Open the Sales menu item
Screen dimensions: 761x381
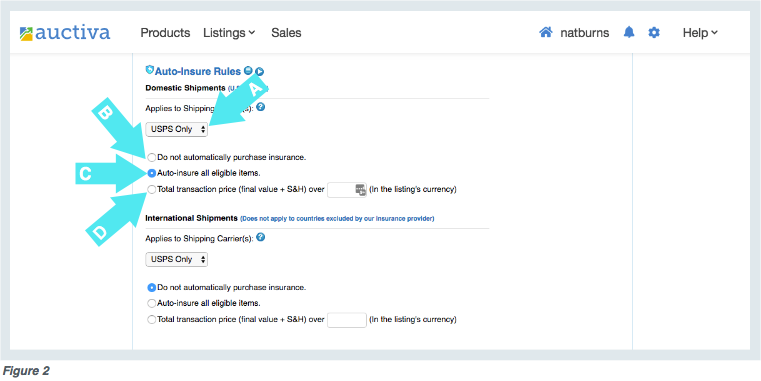click(x=286, y=33)
